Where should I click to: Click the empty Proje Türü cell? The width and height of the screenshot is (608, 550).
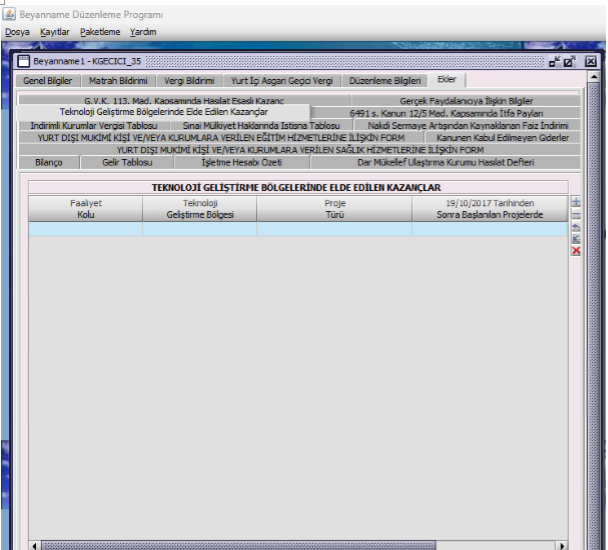click(x=334, y=229)
